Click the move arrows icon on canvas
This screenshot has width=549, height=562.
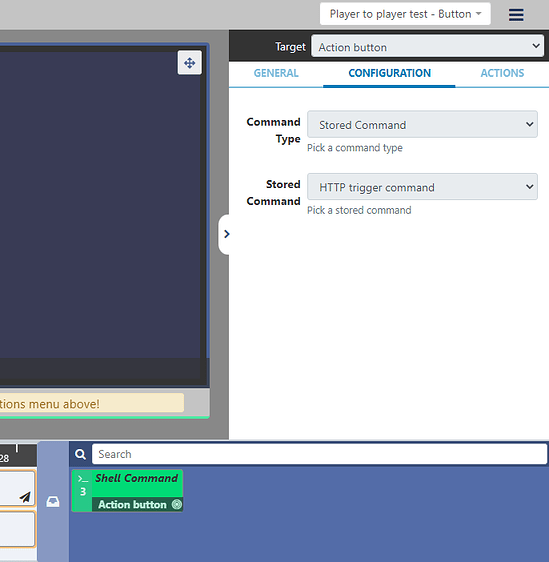(x=190, y=63)
